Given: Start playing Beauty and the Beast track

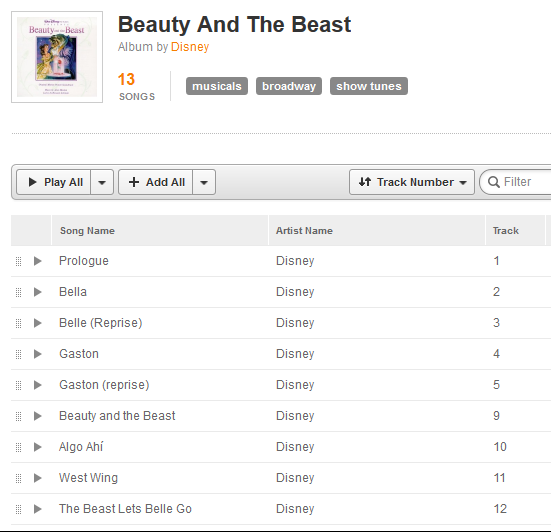Looking at the screenshot, I should 38,416.
